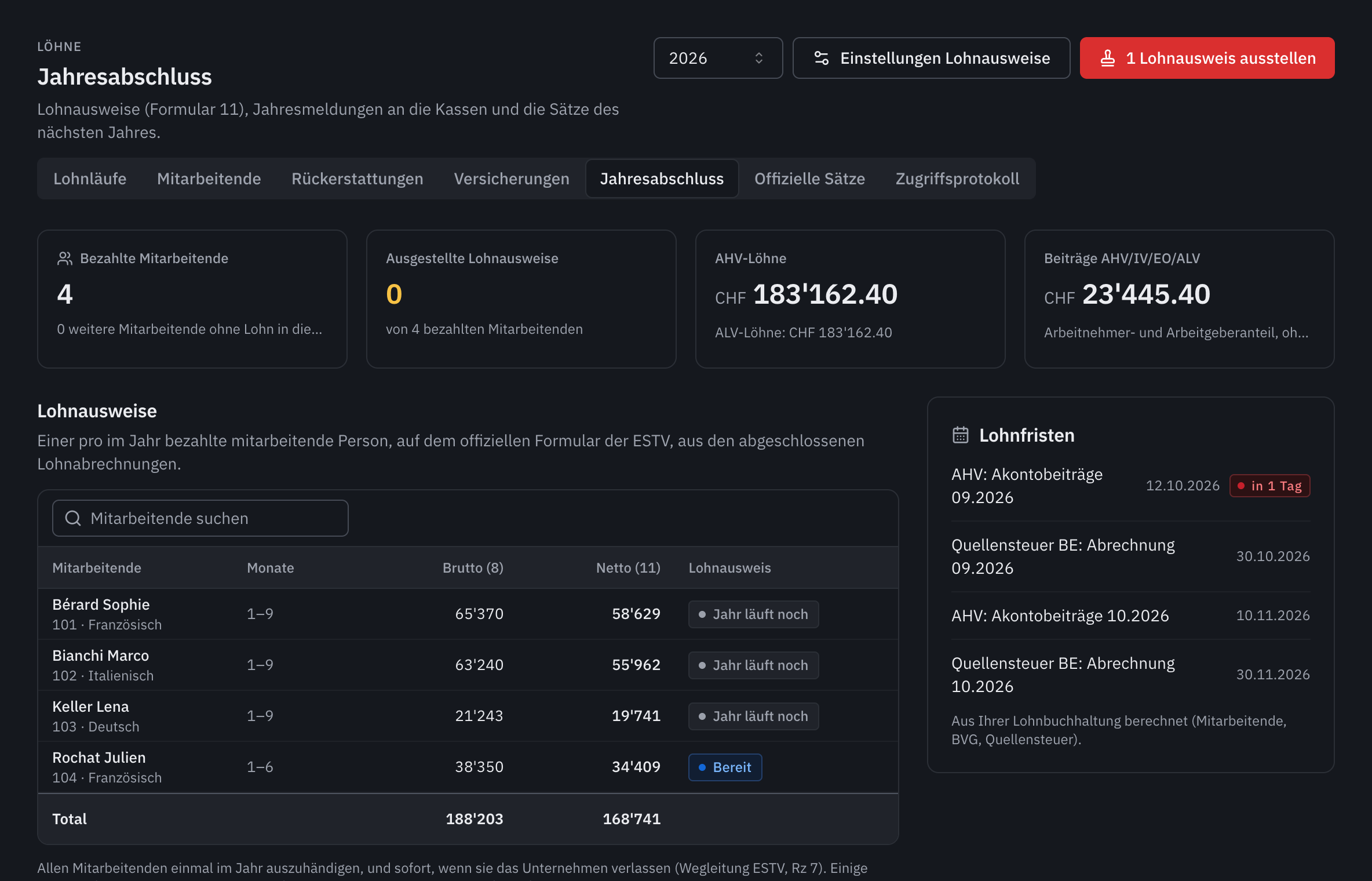Focus the Mitarbeitende suchen search field
Image resolution: width=1372 pixels, height=881 pixels.
pyautogui.click(x=200, y=518)
